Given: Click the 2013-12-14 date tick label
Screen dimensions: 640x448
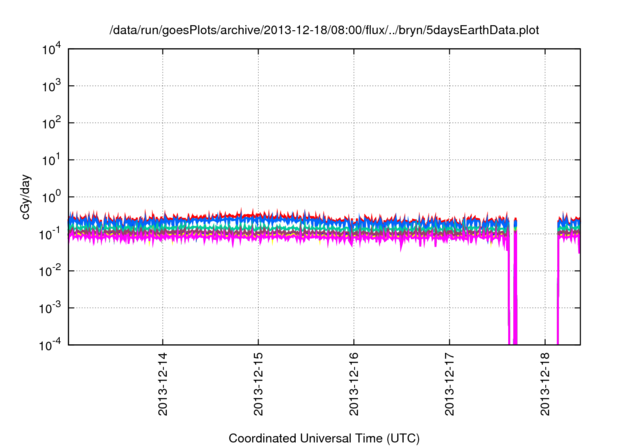Looking at the screenshot, I should tap(162, 384).
